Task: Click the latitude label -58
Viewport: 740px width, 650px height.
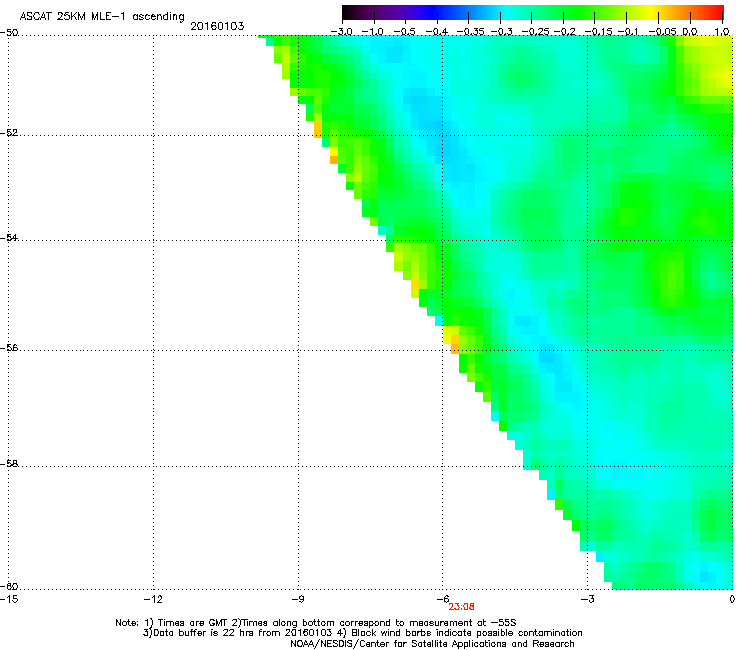Action: [9, 464]
